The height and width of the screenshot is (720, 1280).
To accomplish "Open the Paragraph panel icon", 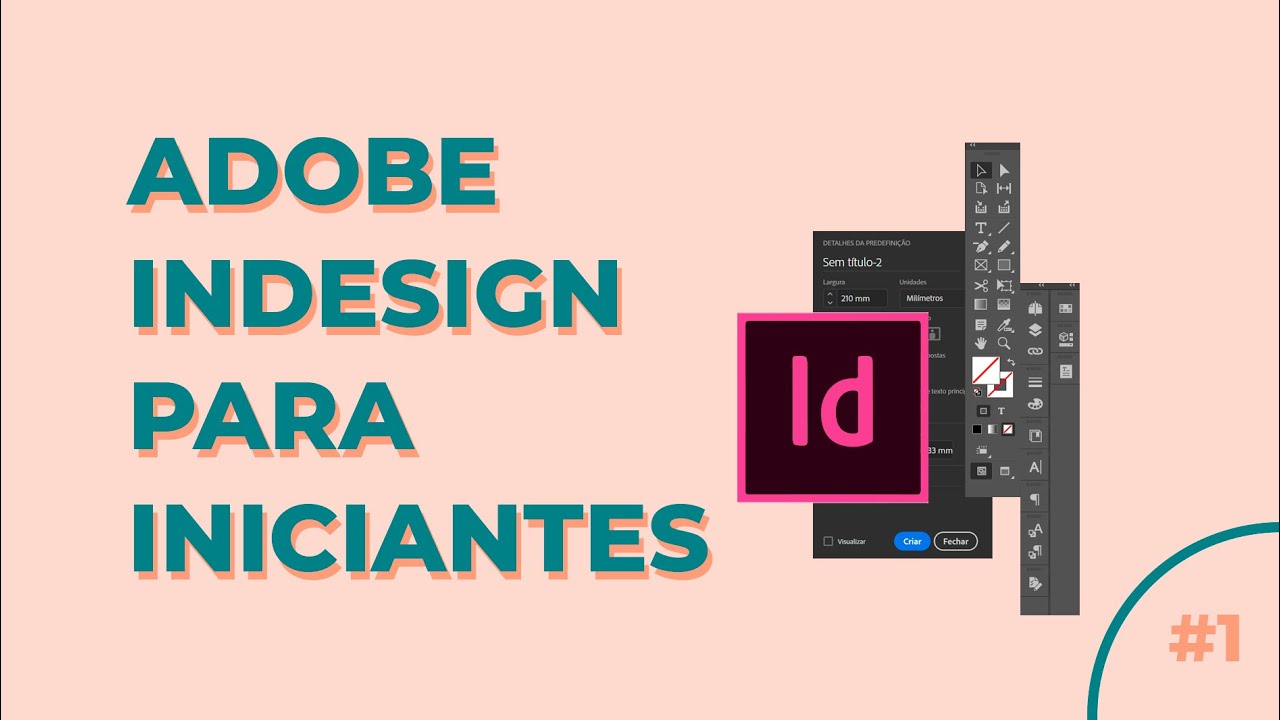I will pyautogui.click(x=1035, y=499).
